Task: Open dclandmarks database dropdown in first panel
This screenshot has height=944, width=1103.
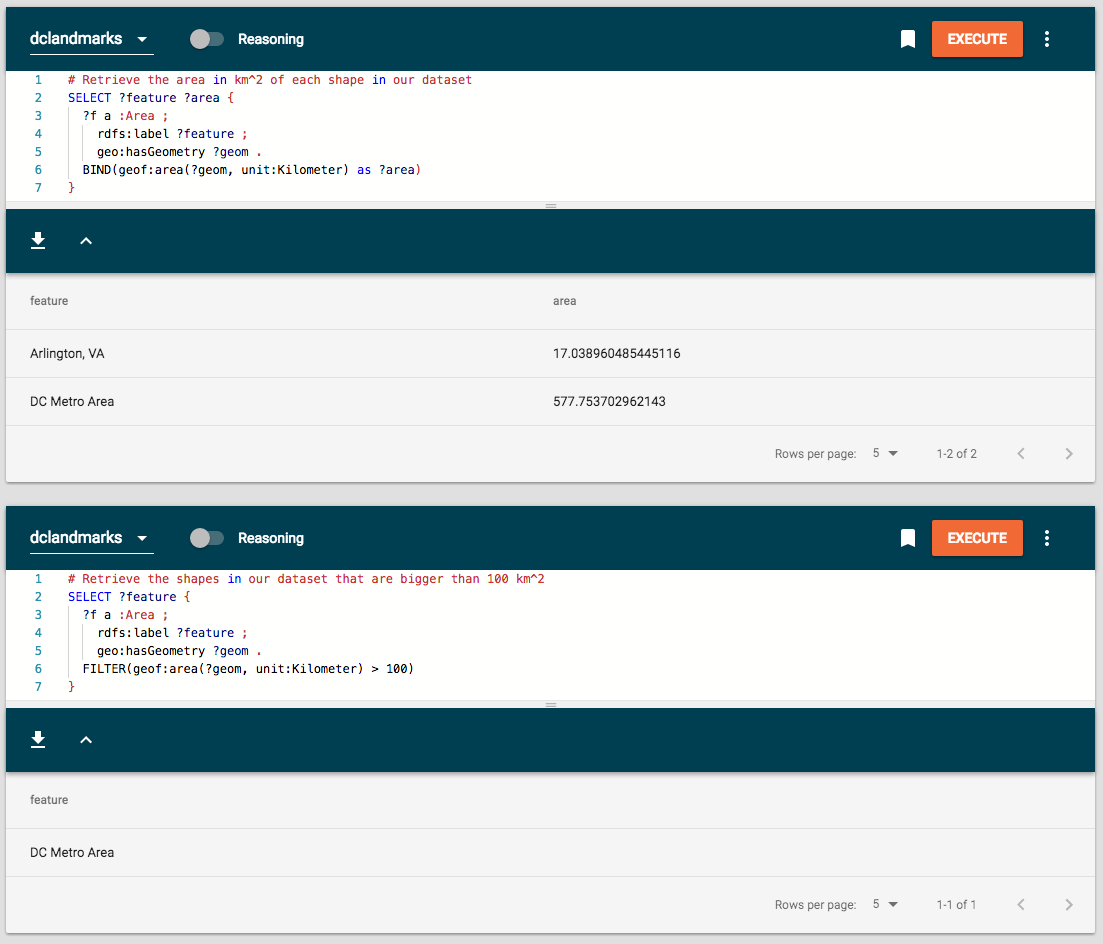Action: click(91, 39)
